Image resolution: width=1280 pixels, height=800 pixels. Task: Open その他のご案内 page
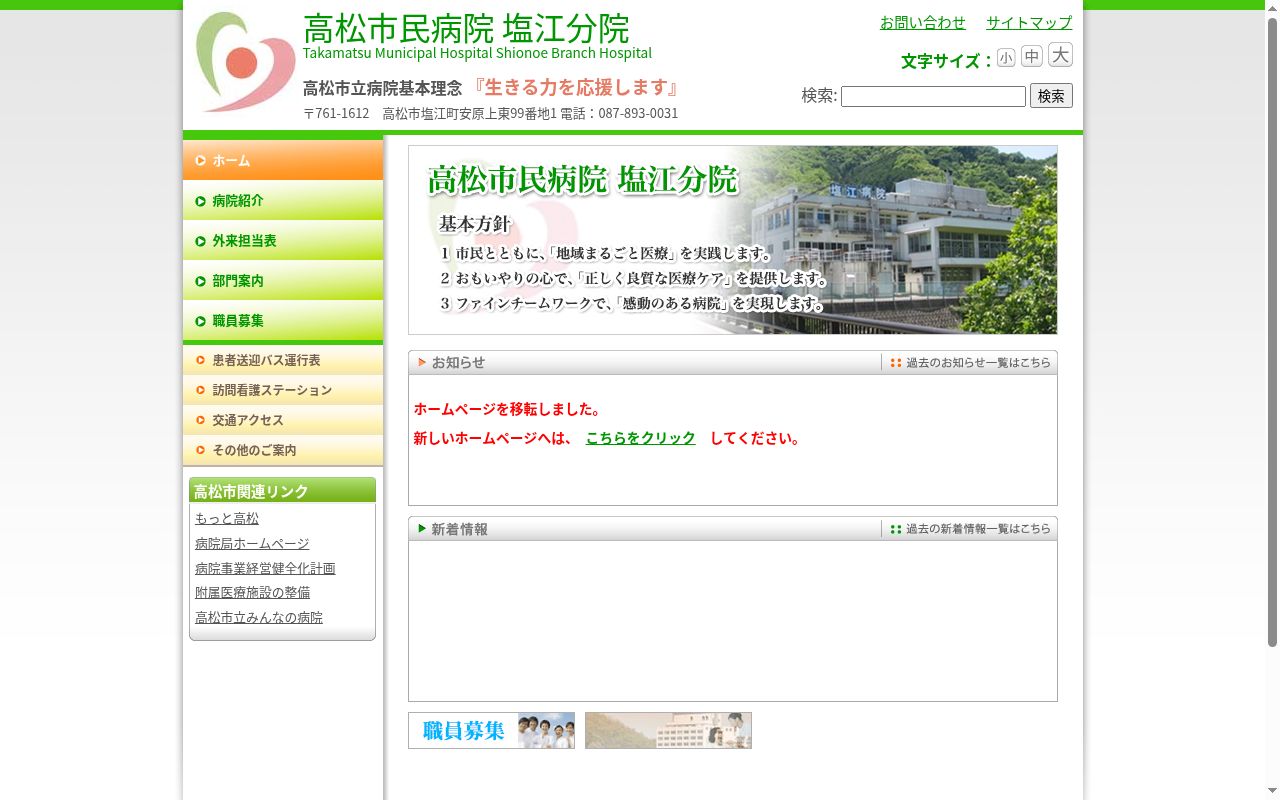coord(283,450)
